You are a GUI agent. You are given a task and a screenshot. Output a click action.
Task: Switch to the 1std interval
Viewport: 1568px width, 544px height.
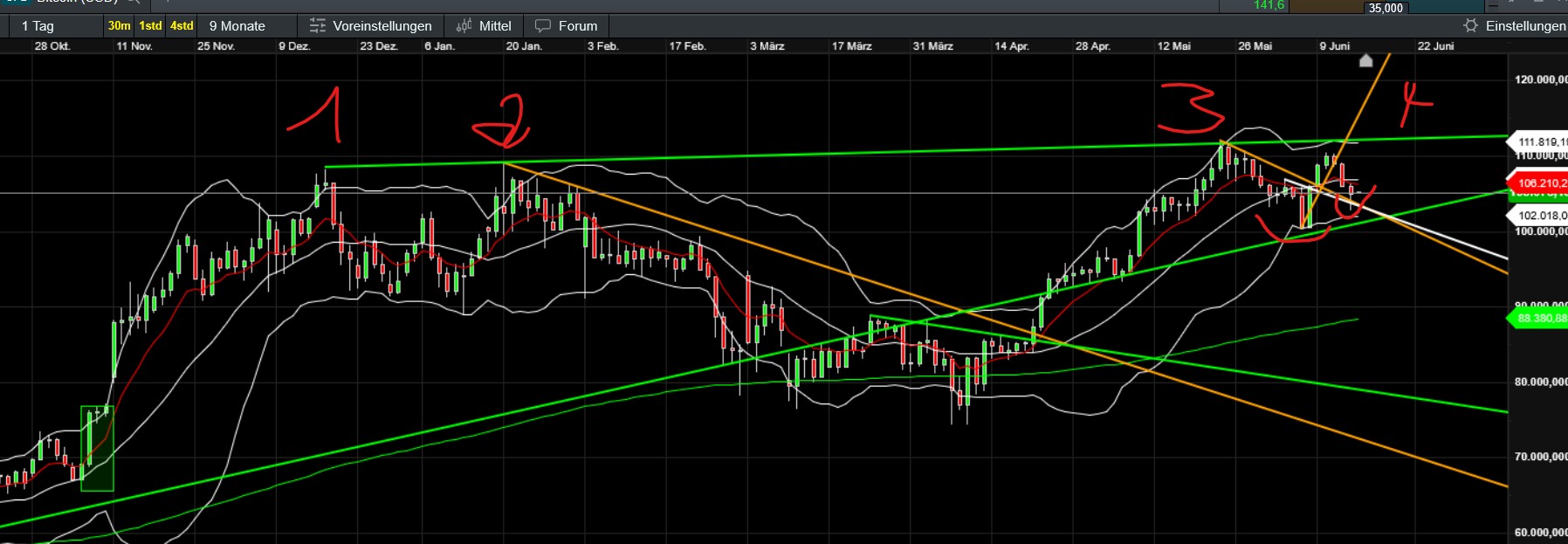(x=151, y=26)
